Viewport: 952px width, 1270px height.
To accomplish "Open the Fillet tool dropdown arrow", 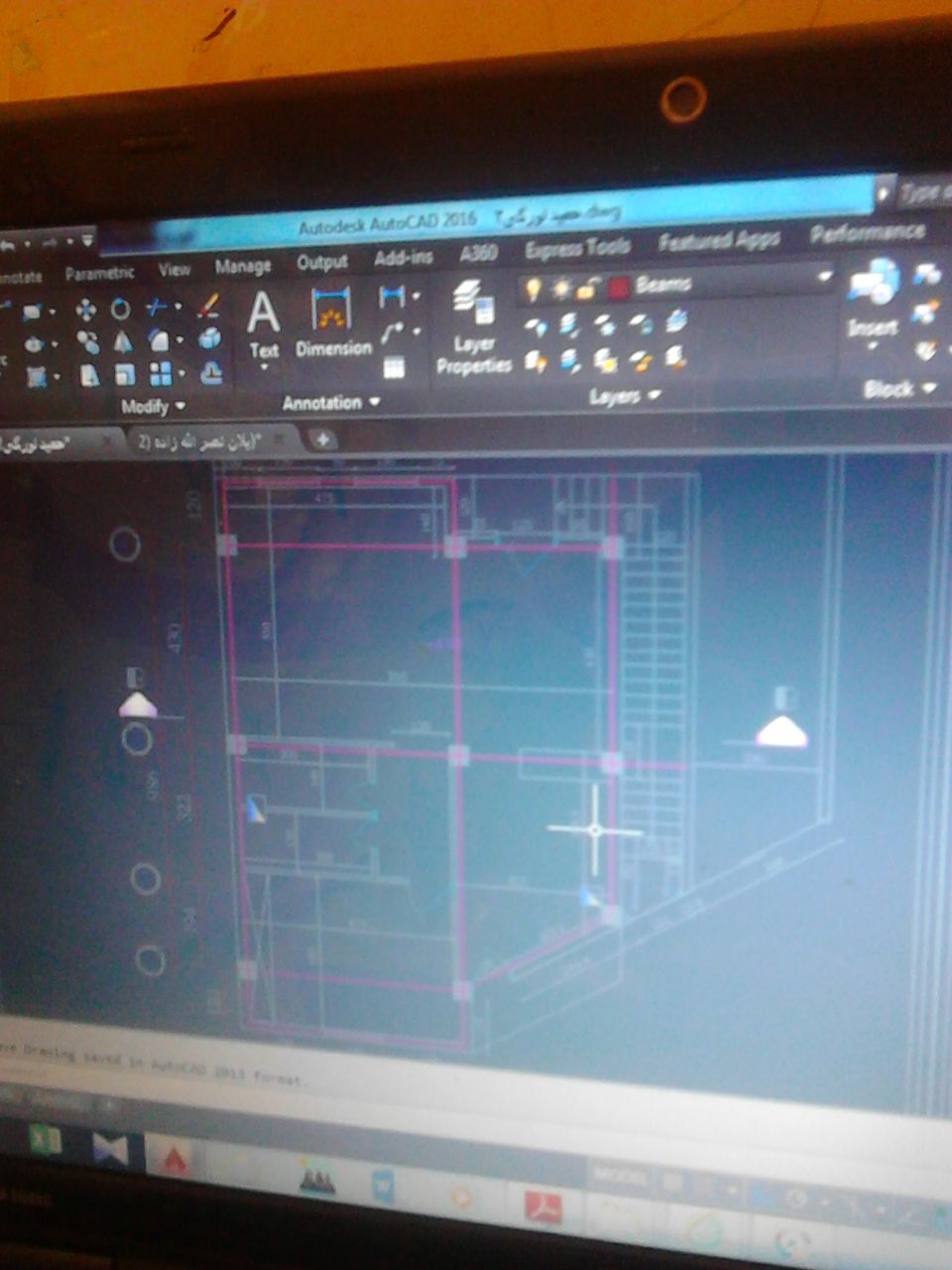I will tap(179, 340).
